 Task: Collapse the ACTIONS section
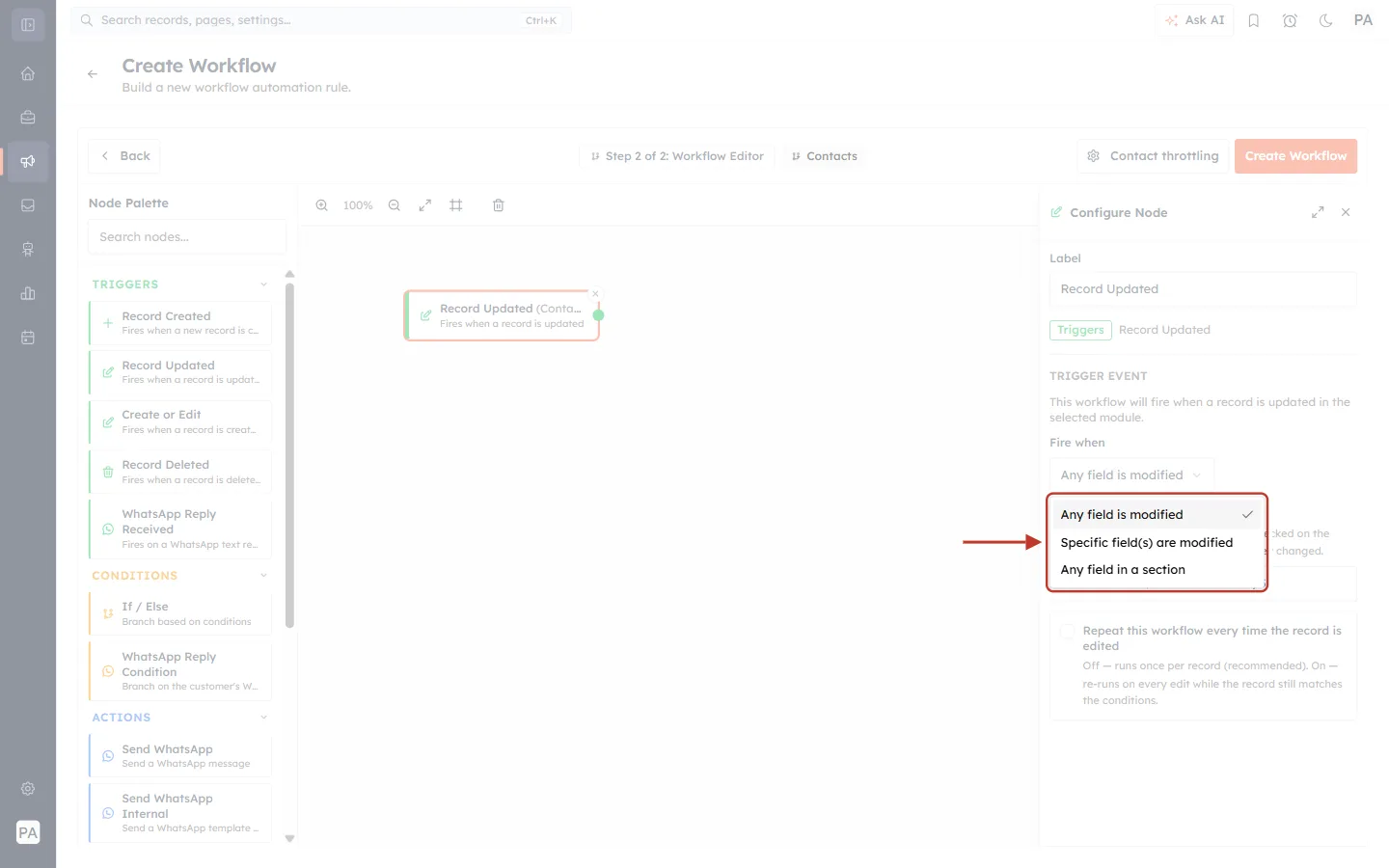point(263,718)
